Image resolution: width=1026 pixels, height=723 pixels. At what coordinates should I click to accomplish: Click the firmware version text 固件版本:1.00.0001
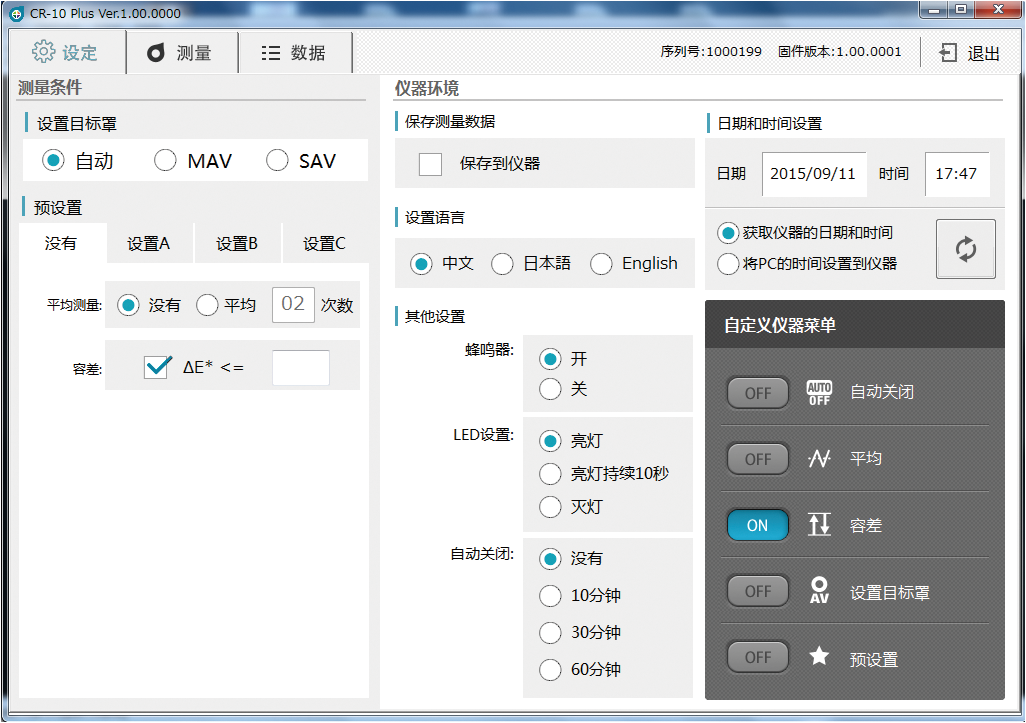click(x=840, y=52)
